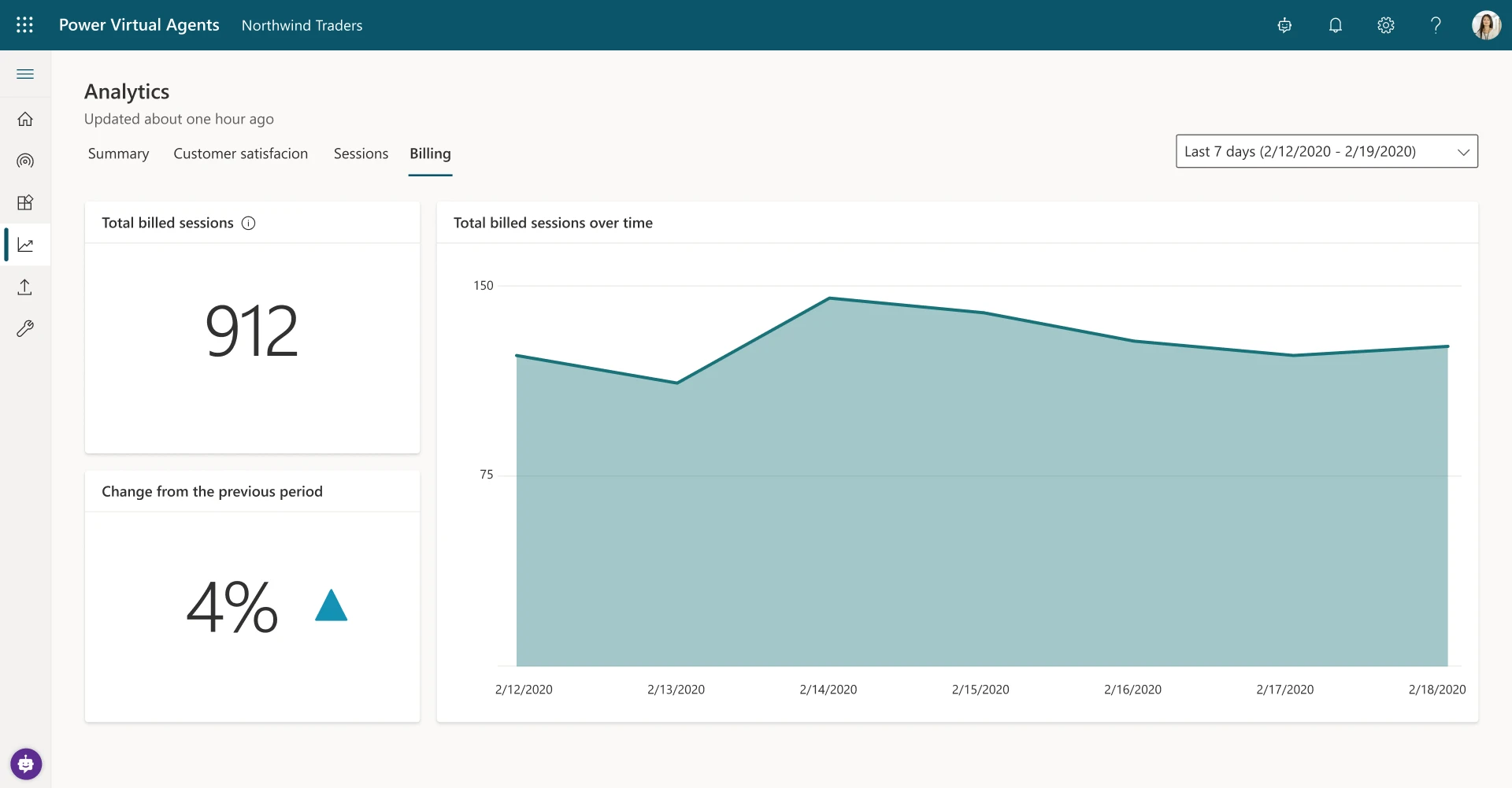Screen dimensions: 1512x788
Task: Click the Billing tab label
Action: click(x=429, y=154)
